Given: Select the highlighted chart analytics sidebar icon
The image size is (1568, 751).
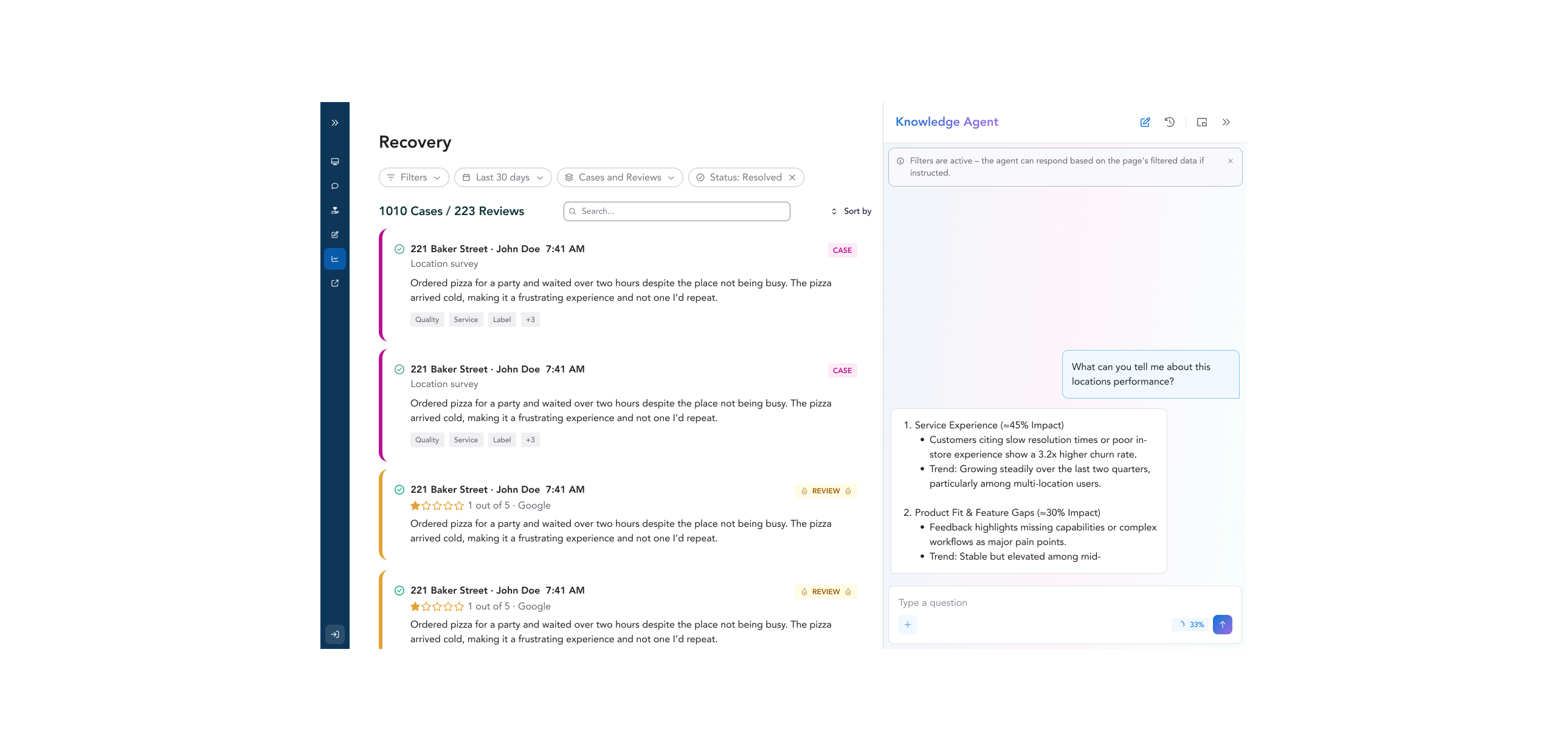Looking at the screenshot, I should [x=335, y=259].
